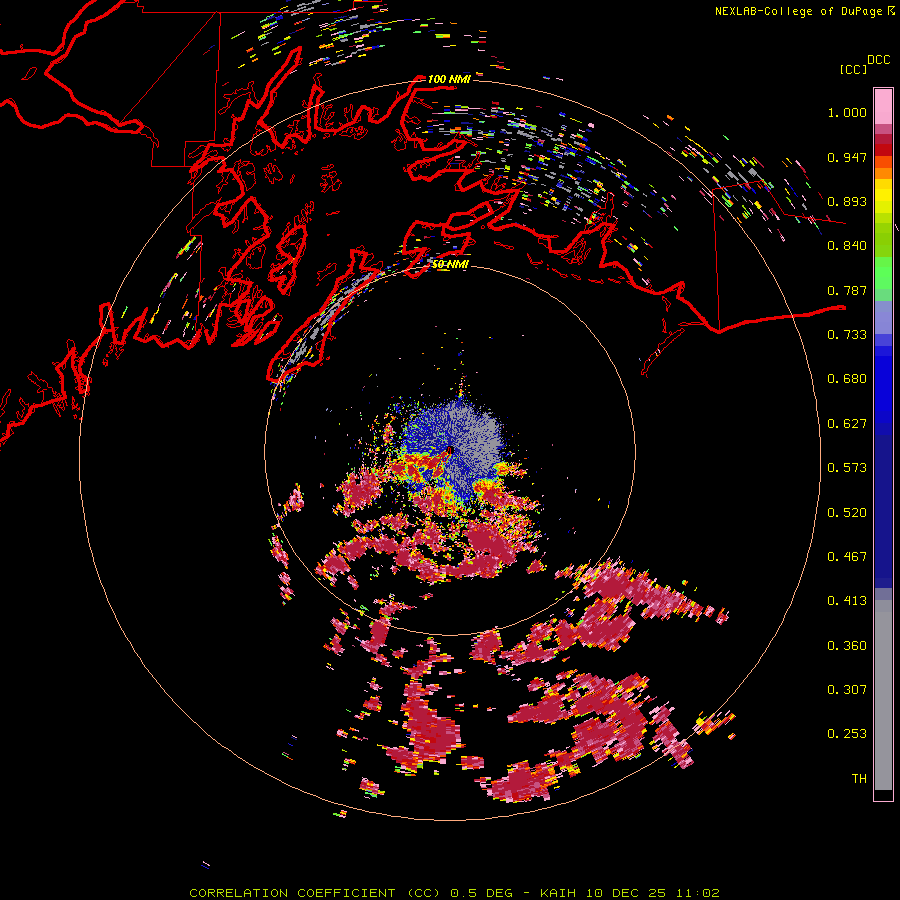Click the 0.893 color scale label
The height and width of the screenshot is (900, 900).
click(847, 201)
